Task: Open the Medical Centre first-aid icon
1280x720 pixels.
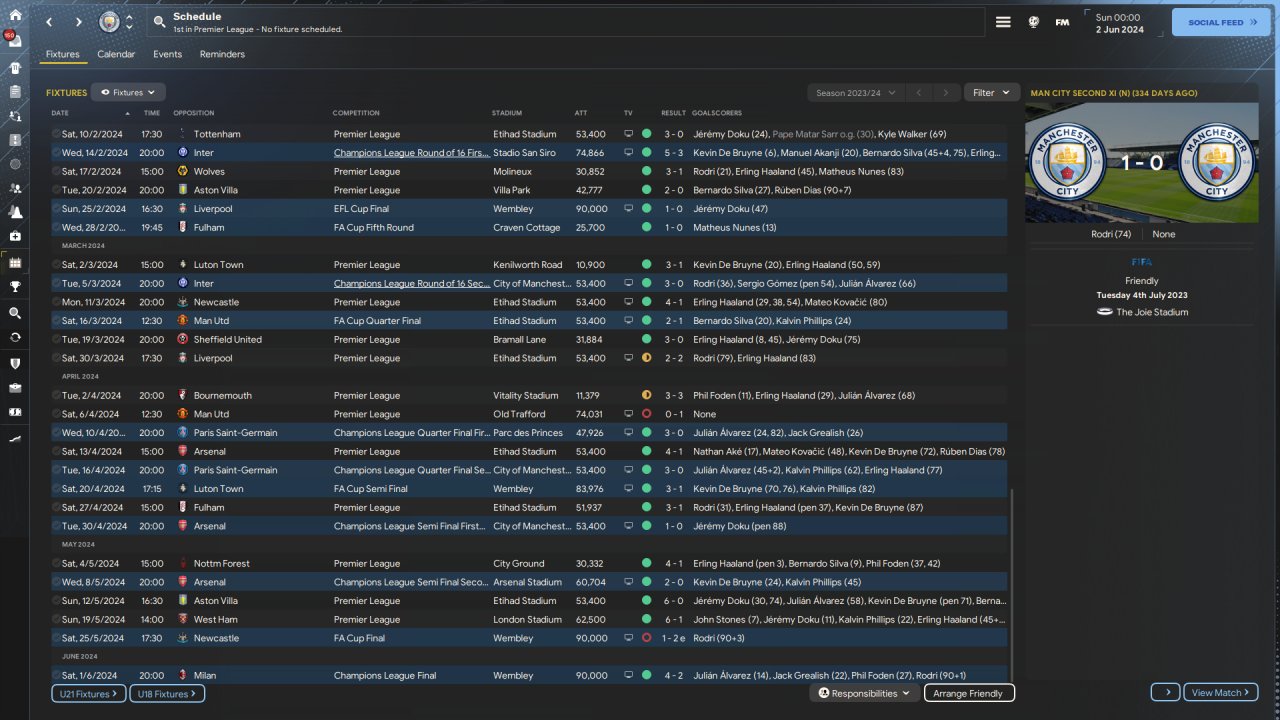Action: pos(15,236)
